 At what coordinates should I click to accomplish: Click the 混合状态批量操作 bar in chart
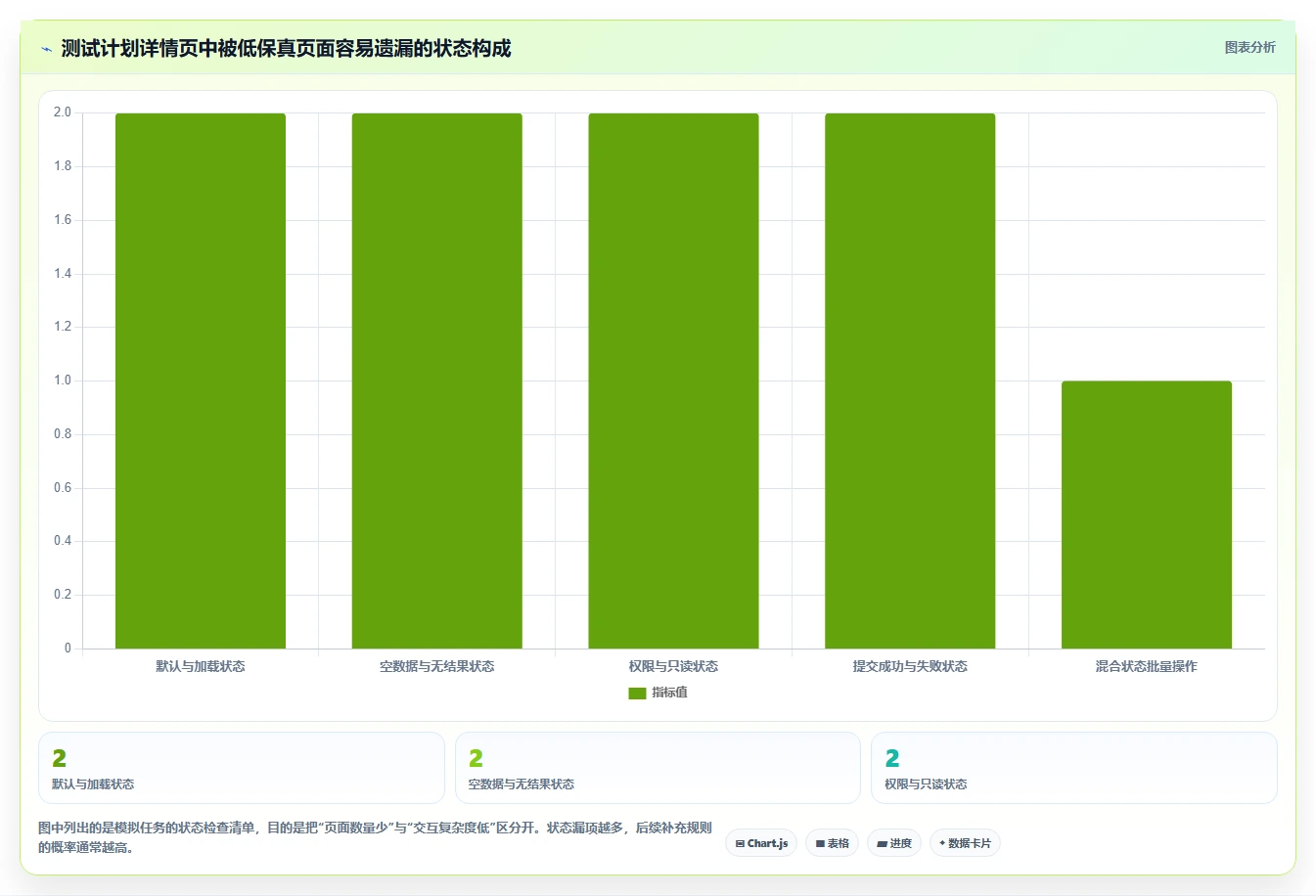(x=1147, y=515)
